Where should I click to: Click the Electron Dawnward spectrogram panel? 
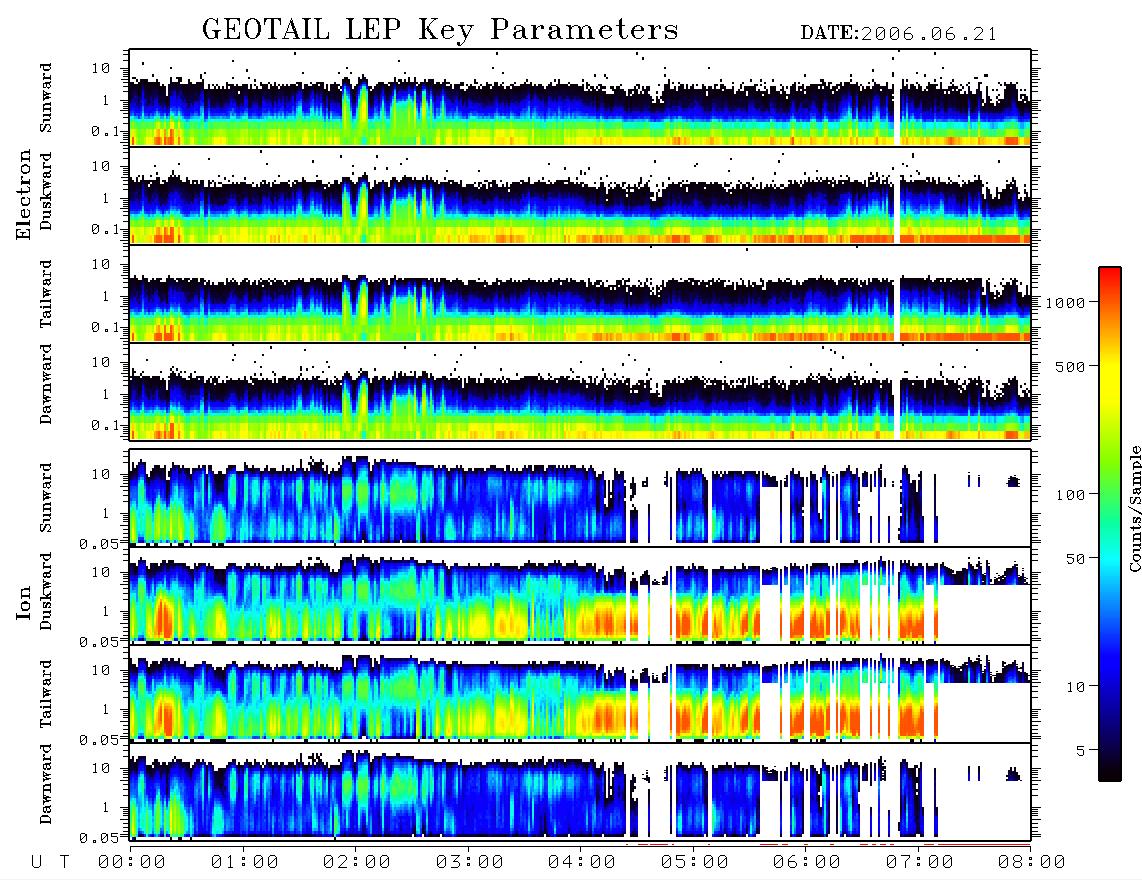tap(580, 391)
